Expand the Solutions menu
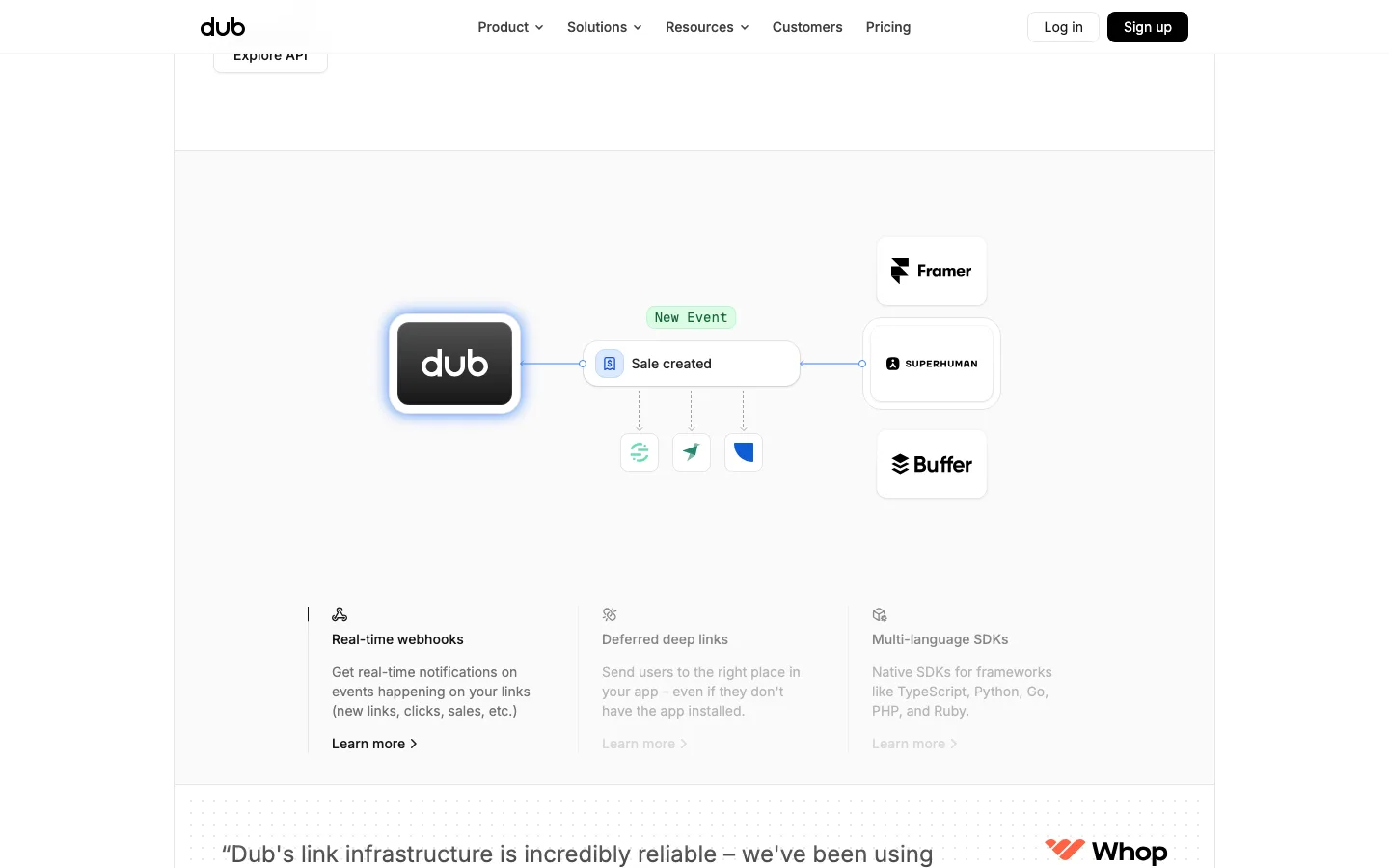This screenshot has height=868, width=1389. click(605, 27)
